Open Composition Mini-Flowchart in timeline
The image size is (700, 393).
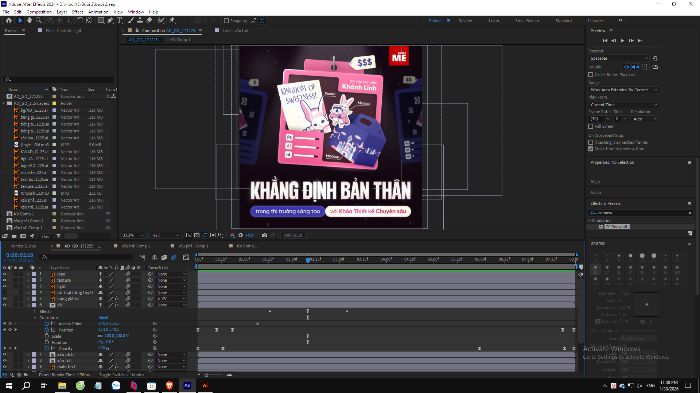click(x=142, y=257)
